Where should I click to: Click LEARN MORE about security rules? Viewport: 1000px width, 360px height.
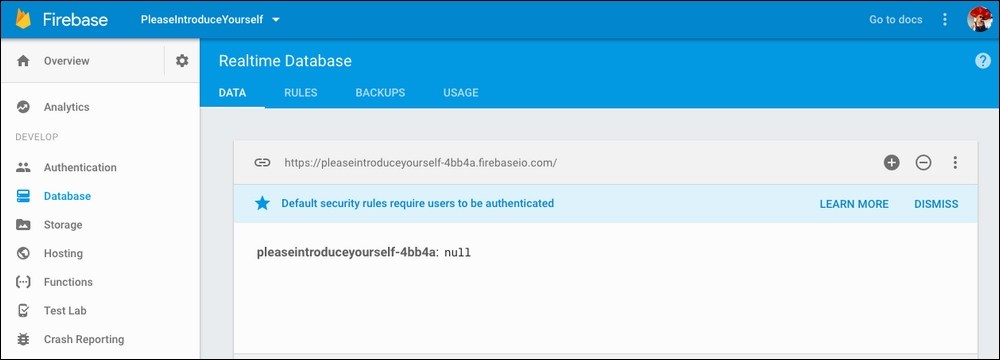[x=854, y=204]
